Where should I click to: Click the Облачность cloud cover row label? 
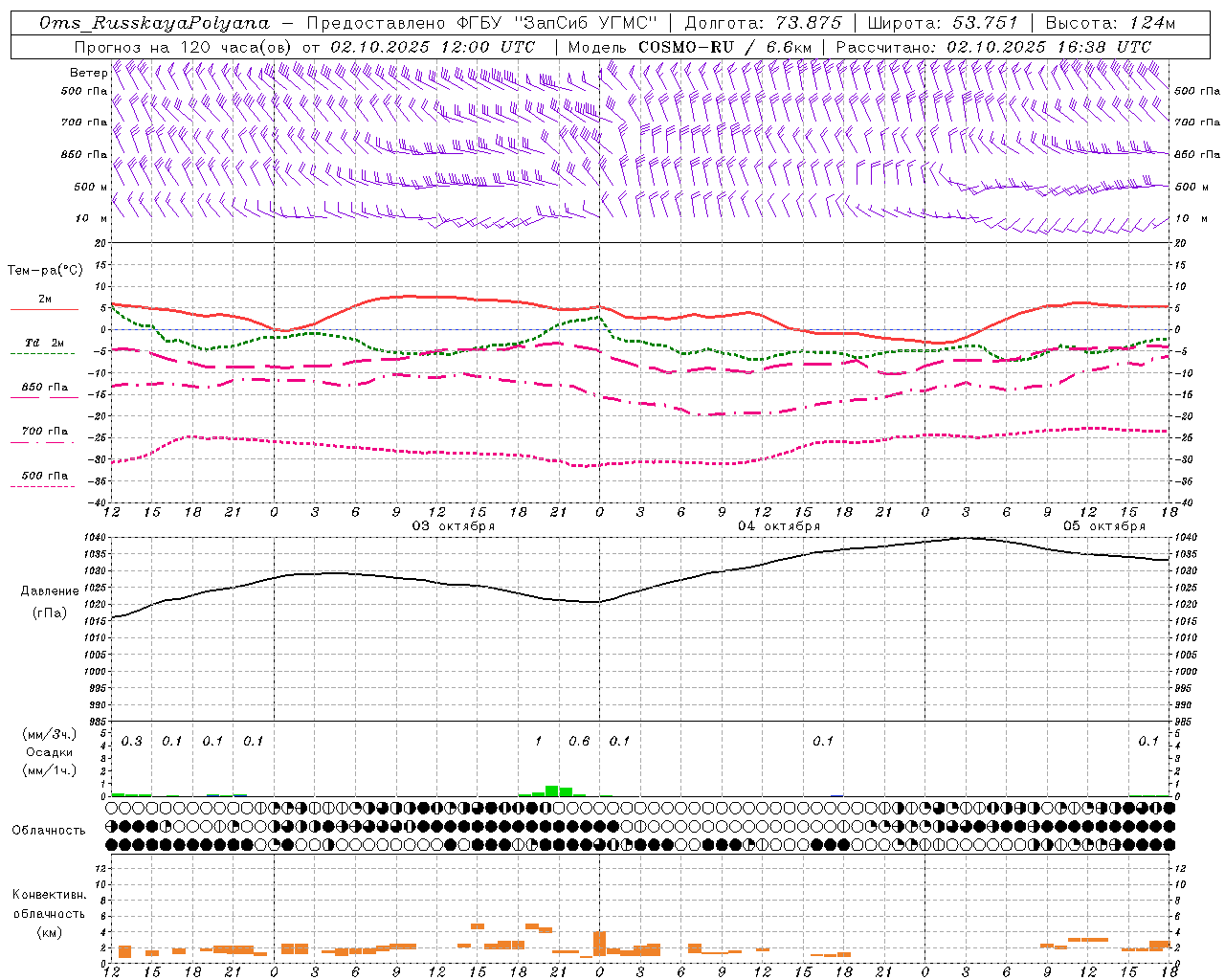click(49, 831)
